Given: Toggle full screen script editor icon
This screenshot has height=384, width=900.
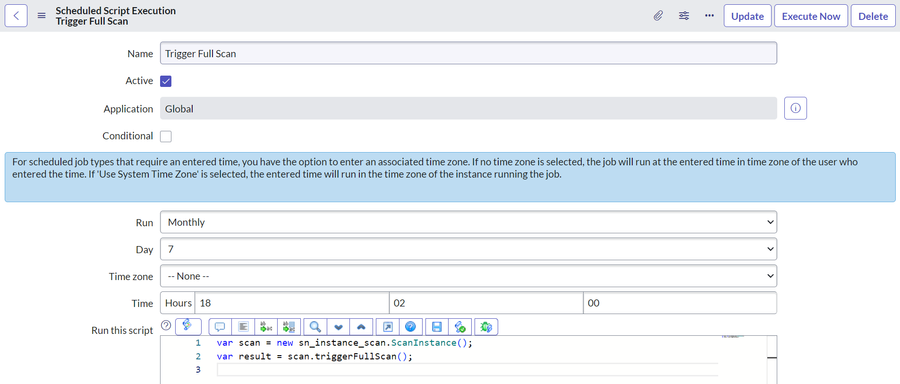Looking at the screenshot, I should pos(387,327).
